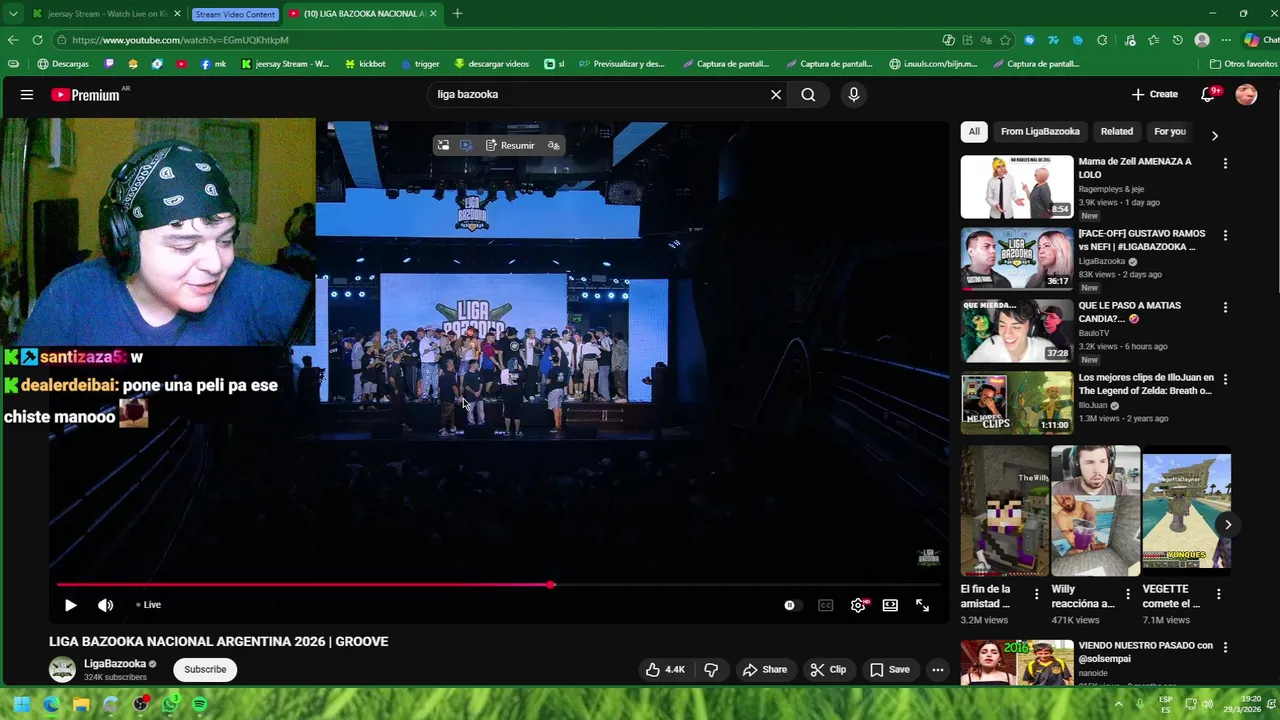The height and width of the screenshot is (720, 1280).
Task: Close the LIGA BAZOOKA NACIONAL tab
Action: click(x=433, y=13)
